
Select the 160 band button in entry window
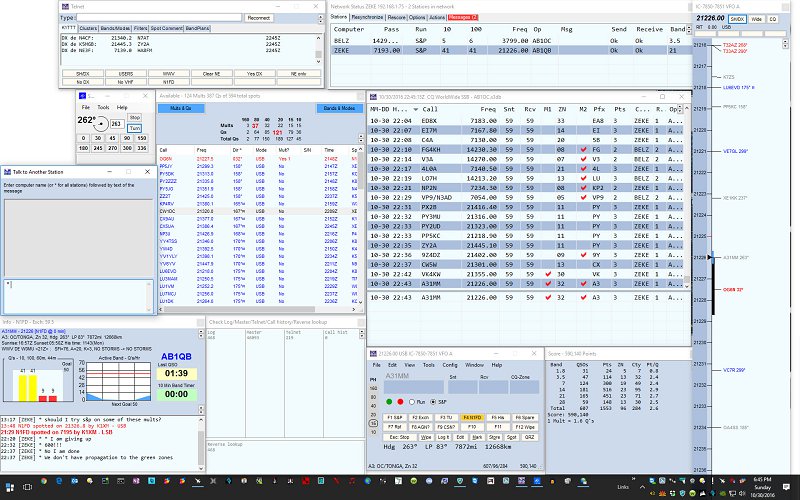(373, 388)
